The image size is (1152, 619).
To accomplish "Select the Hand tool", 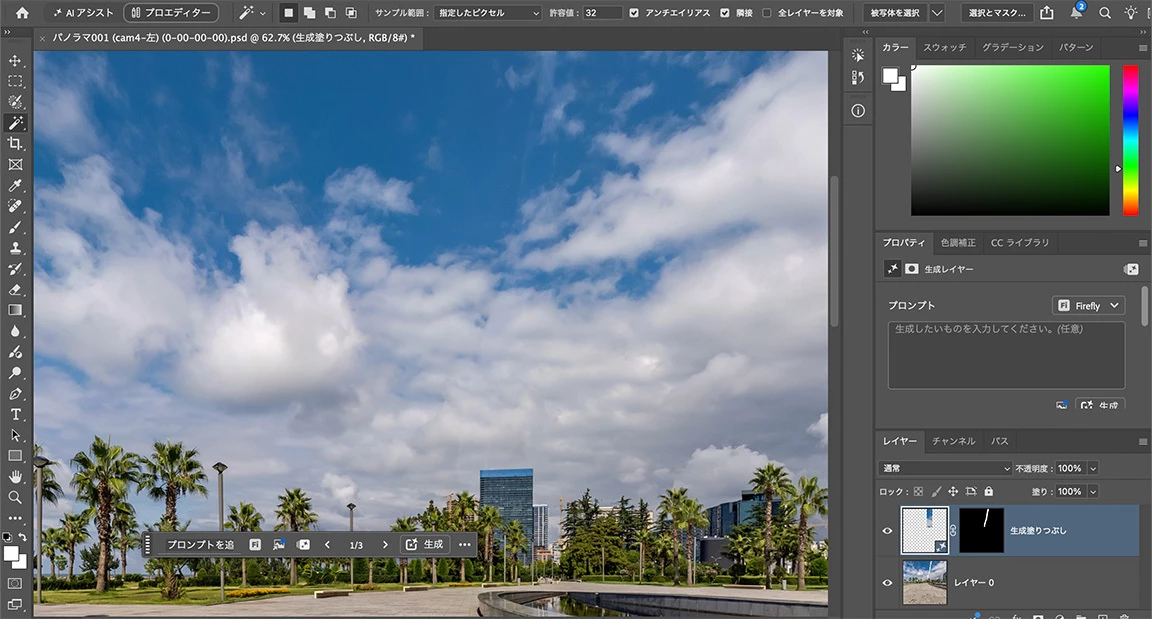I will (15, 477).
